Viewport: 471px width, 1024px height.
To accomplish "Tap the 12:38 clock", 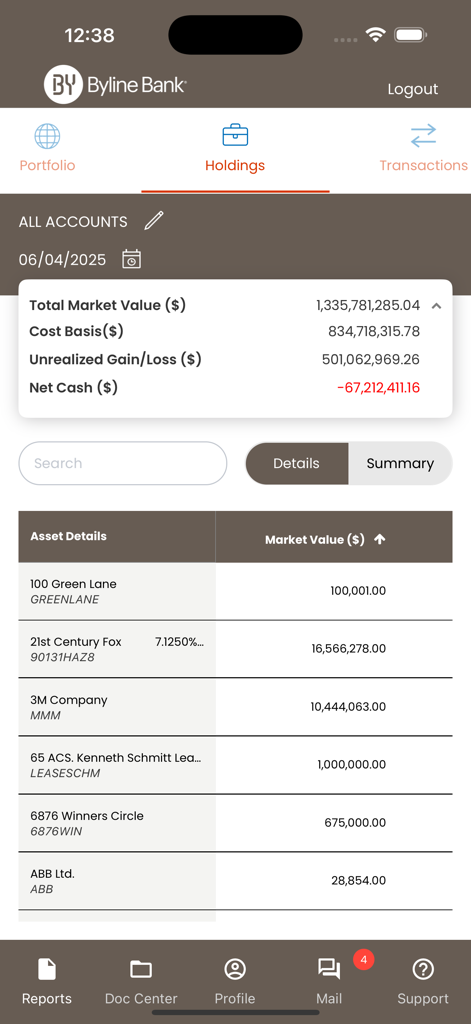I will pyautogui.click(x=89, y=35).
